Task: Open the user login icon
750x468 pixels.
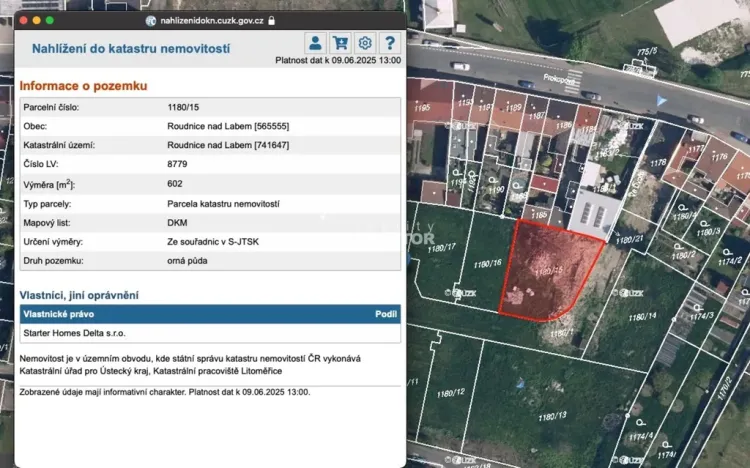Action: 316,43
